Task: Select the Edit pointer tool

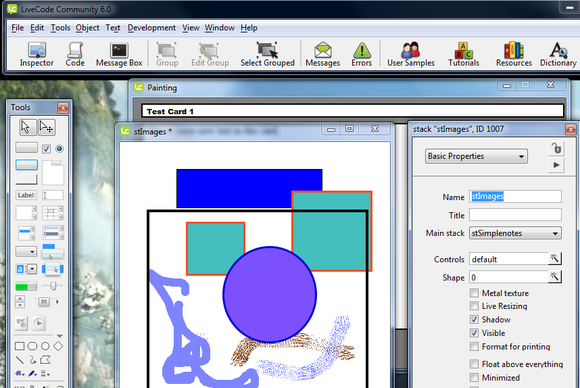Action: click(x=47, y=127)
